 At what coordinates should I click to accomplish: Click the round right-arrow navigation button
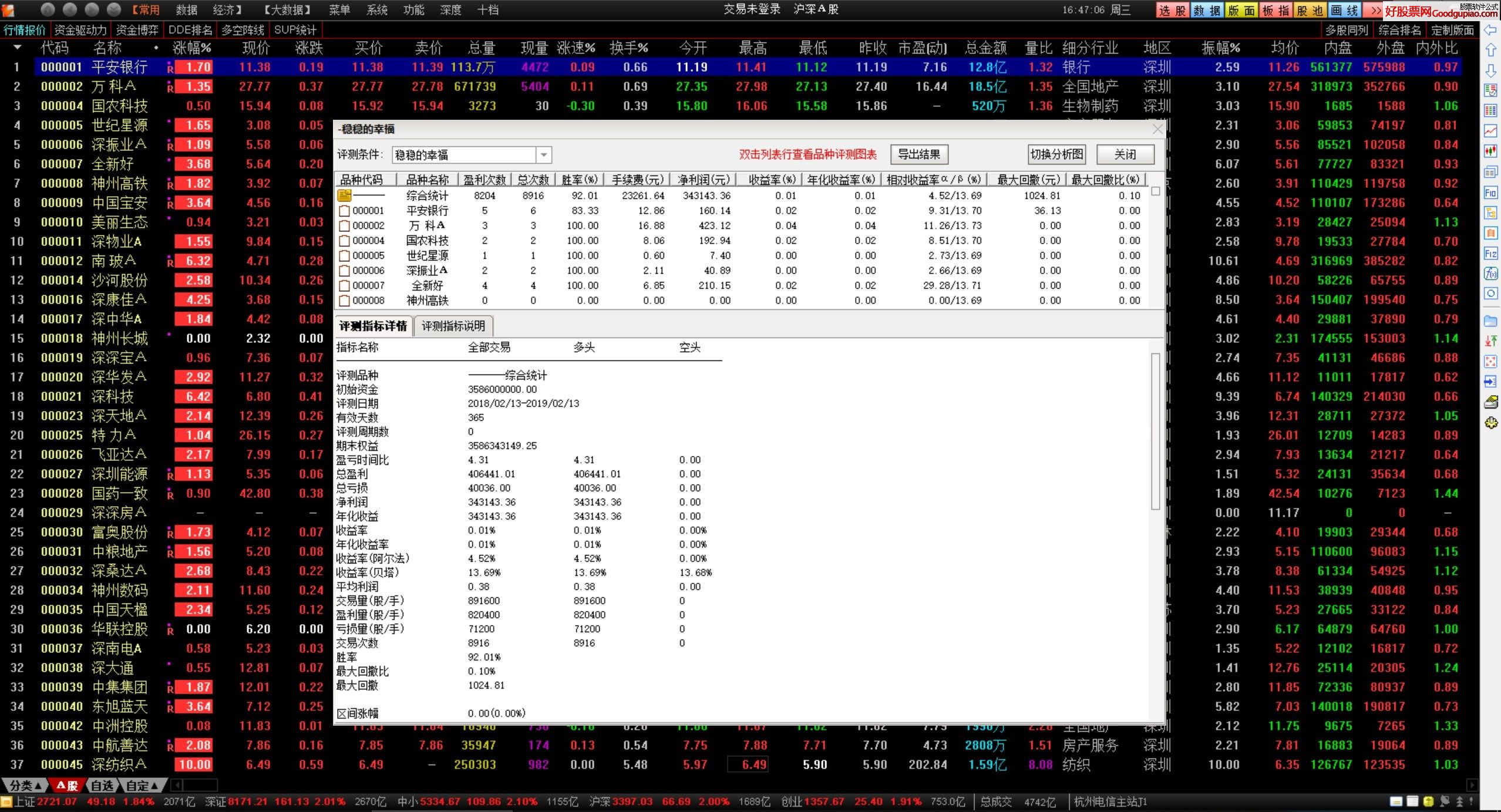(92, 9)
